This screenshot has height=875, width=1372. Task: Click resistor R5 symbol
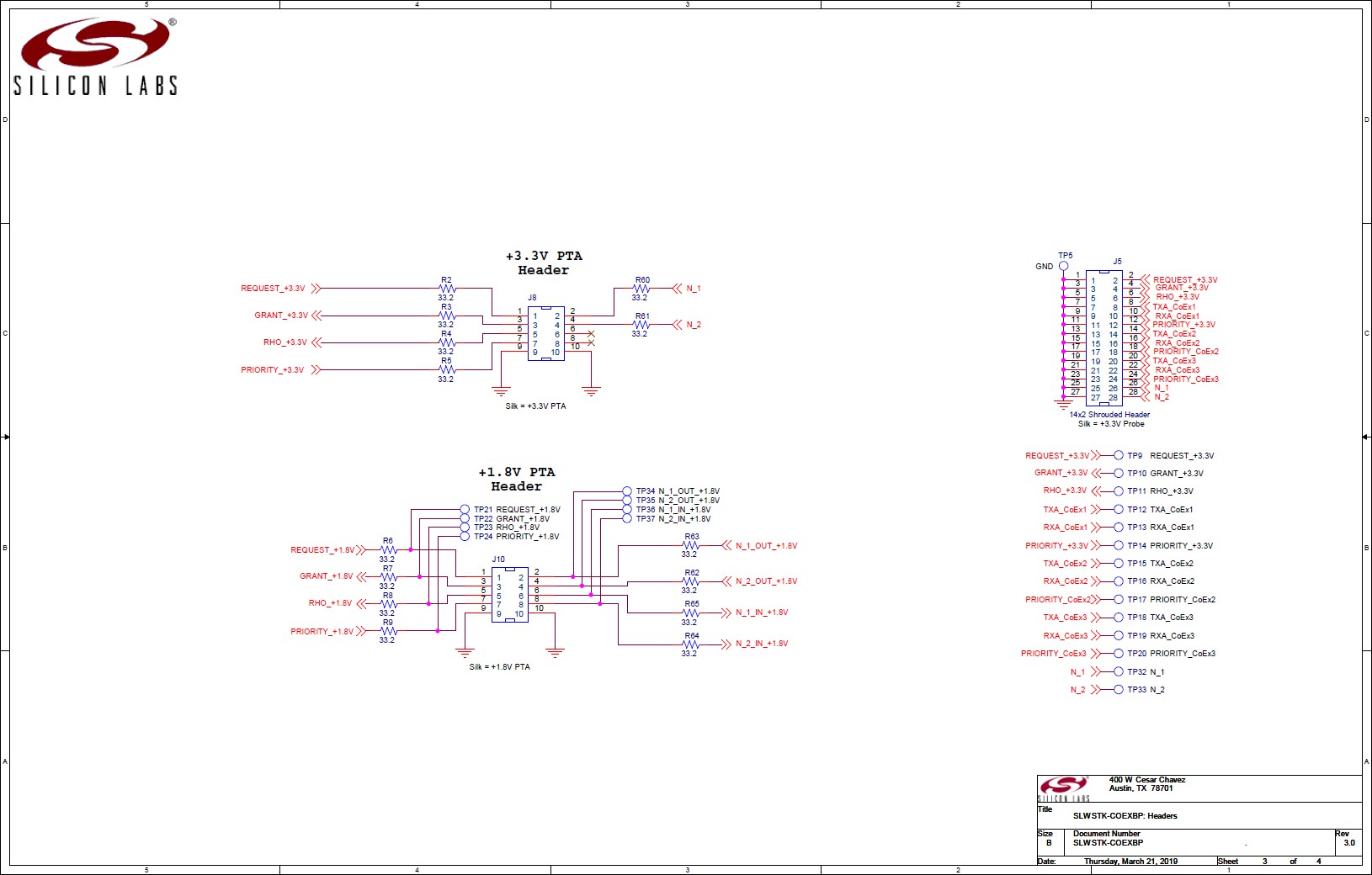[x=446, y=369]
